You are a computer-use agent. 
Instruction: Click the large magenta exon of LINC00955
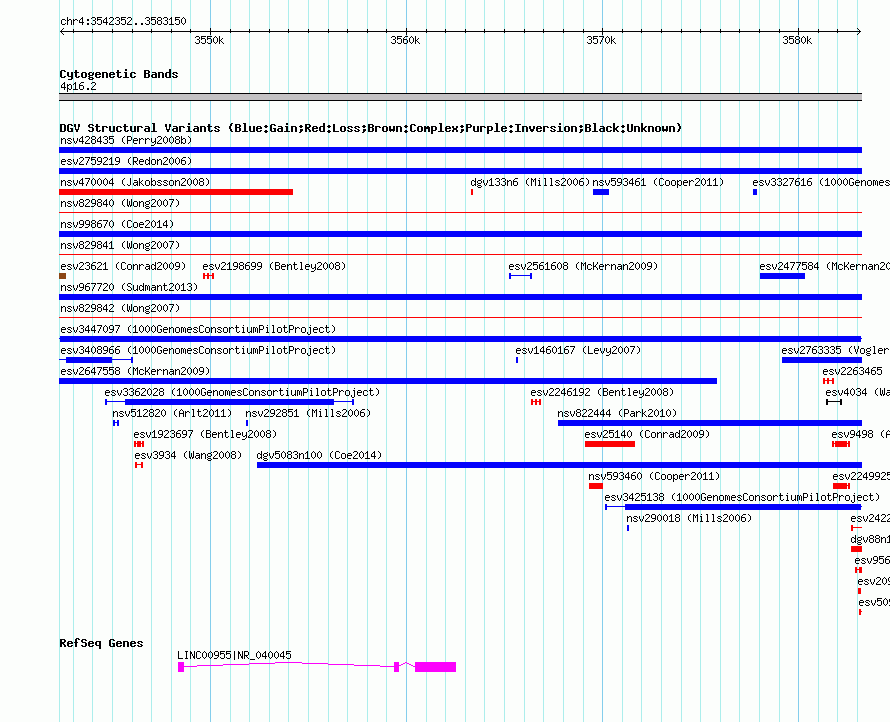pyautogui.click(x=435, y=667)
